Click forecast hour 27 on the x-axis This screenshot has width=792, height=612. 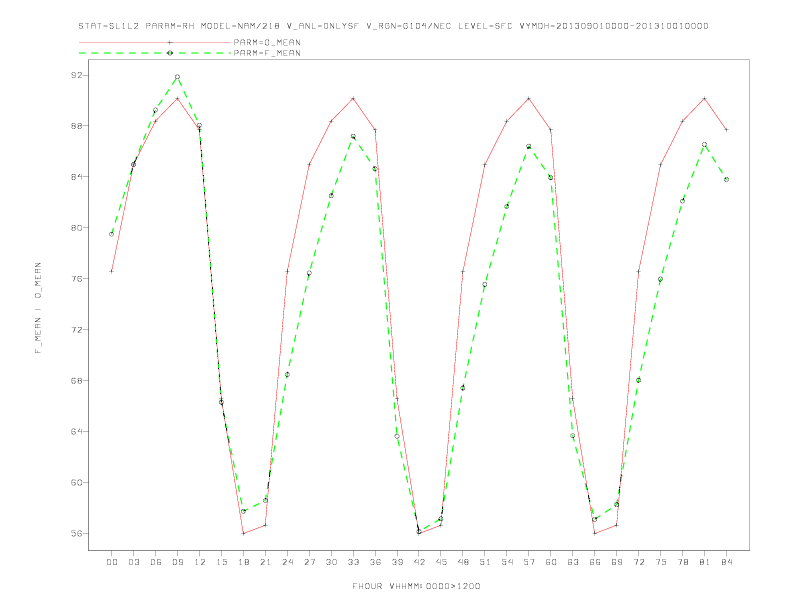point(309,562)
